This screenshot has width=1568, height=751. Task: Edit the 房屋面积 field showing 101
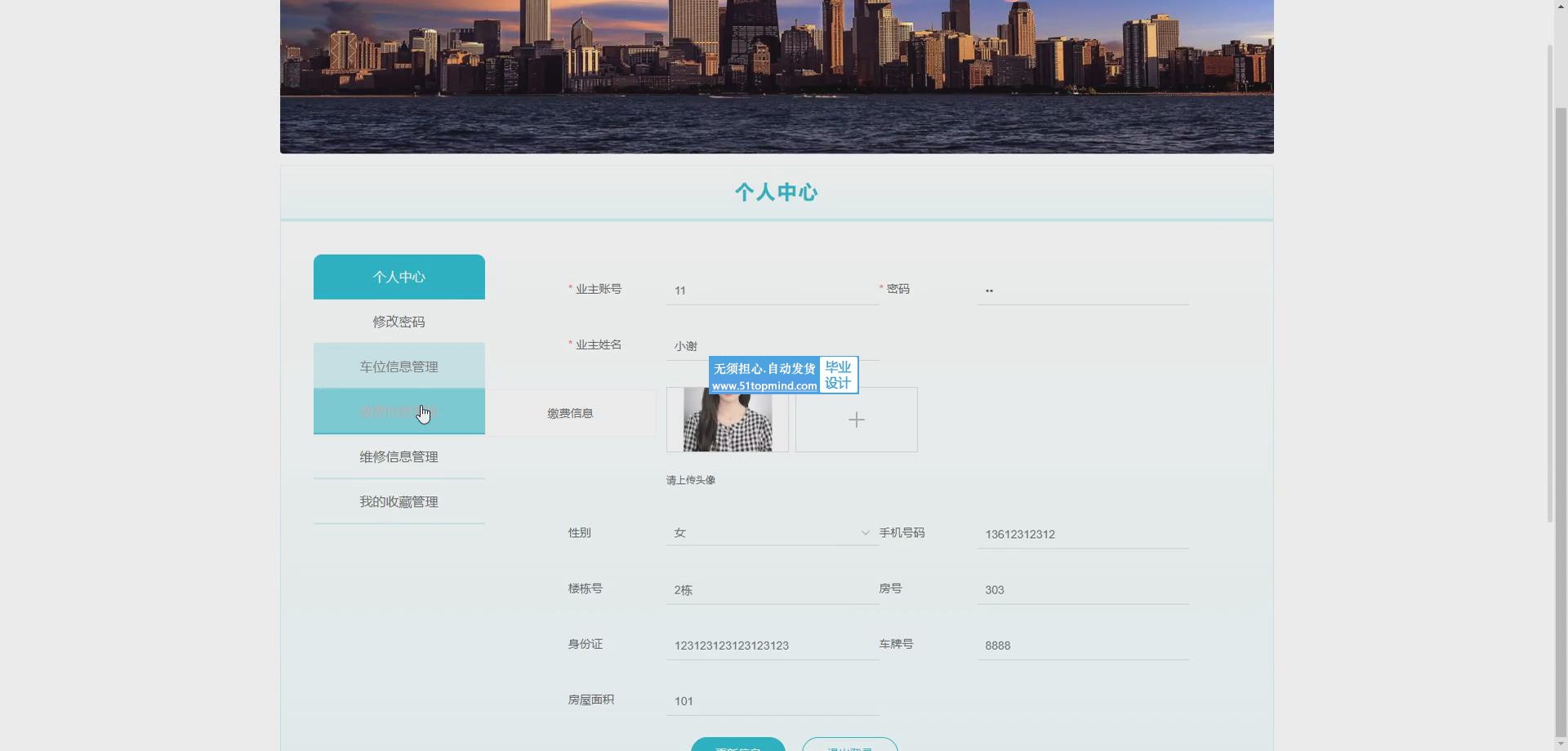coord(771,700)
